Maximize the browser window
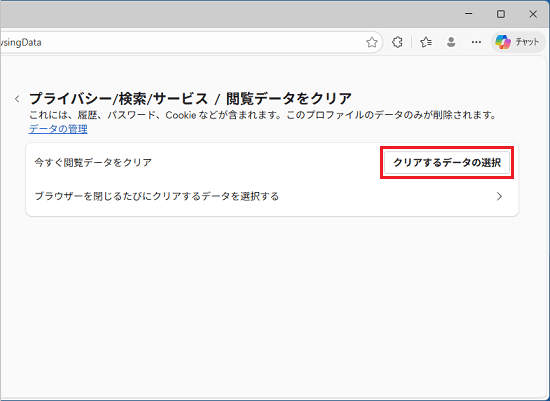Image resolution: width=550 pixels, height=401 pixels. pyautogui.click(x=501, y=14)
